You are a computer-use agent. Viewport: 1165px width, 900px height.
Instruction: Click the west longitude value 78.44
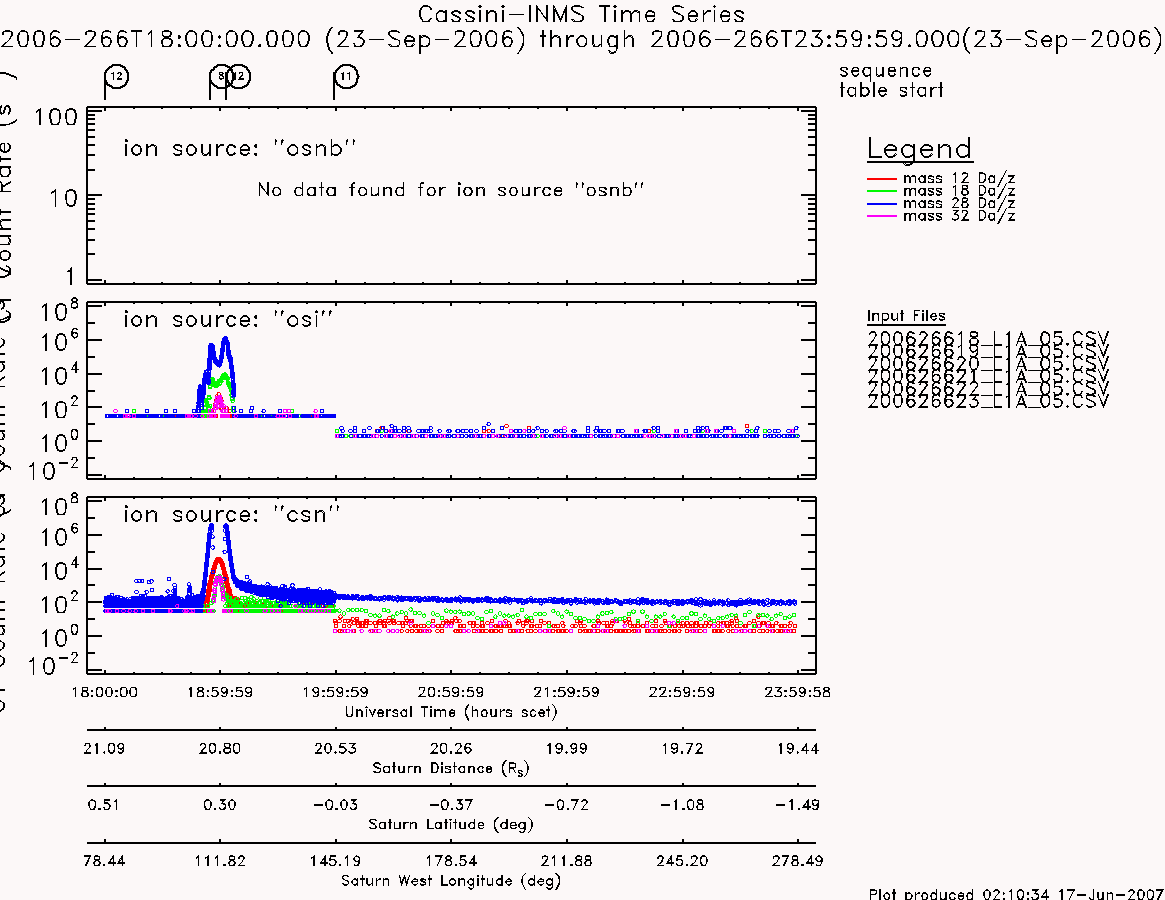tap(104, 861)
